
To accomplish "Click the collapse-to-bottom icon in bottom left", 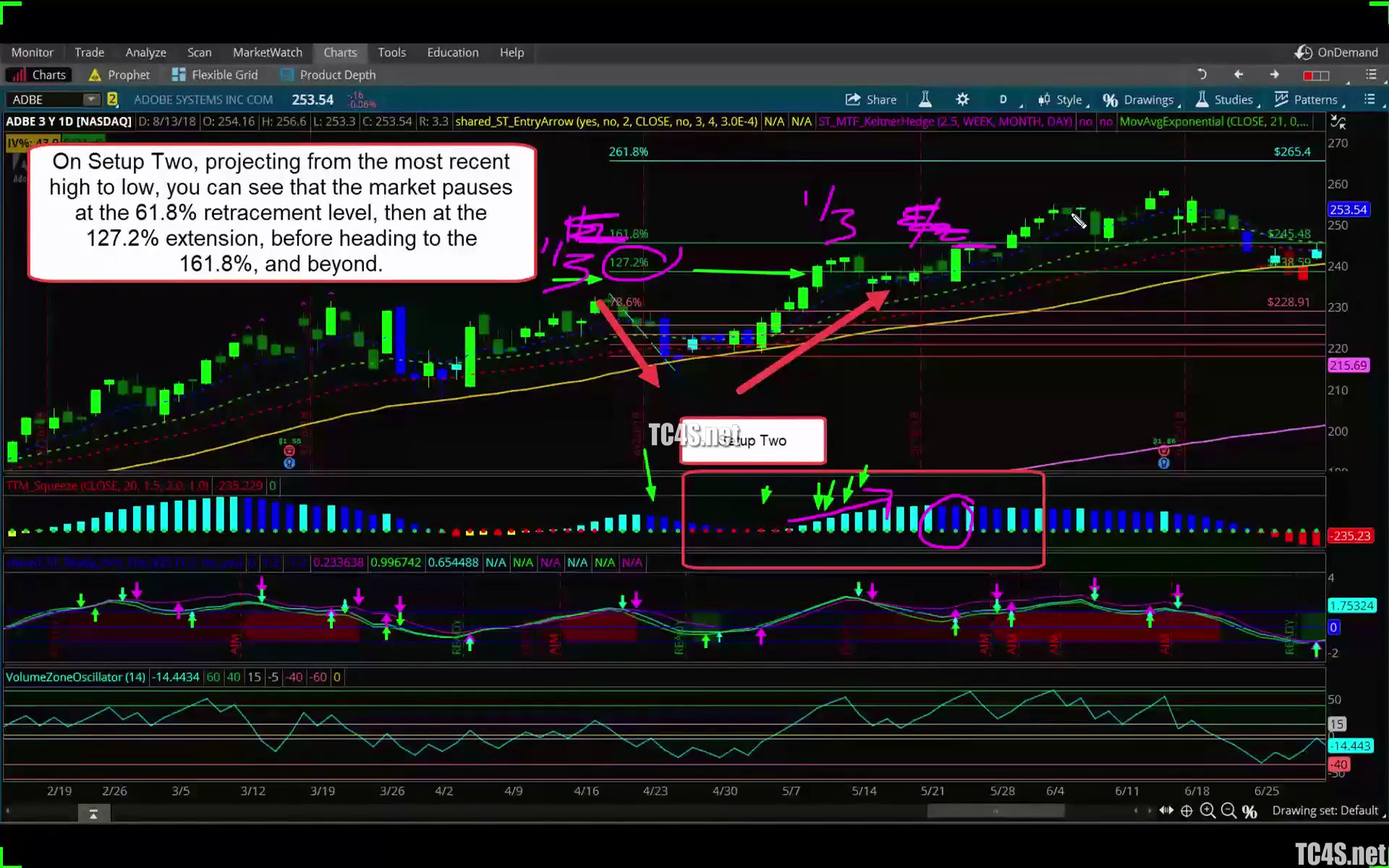I will pyautogui.click(x=93, y=814).
